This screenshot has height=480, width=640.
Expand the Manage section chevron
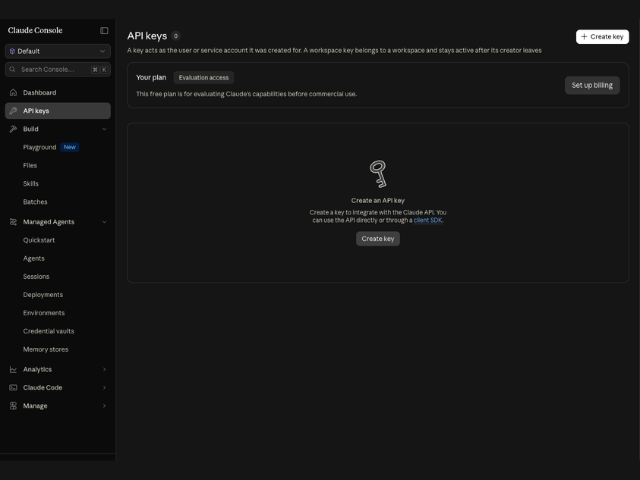tap(104, 406)
